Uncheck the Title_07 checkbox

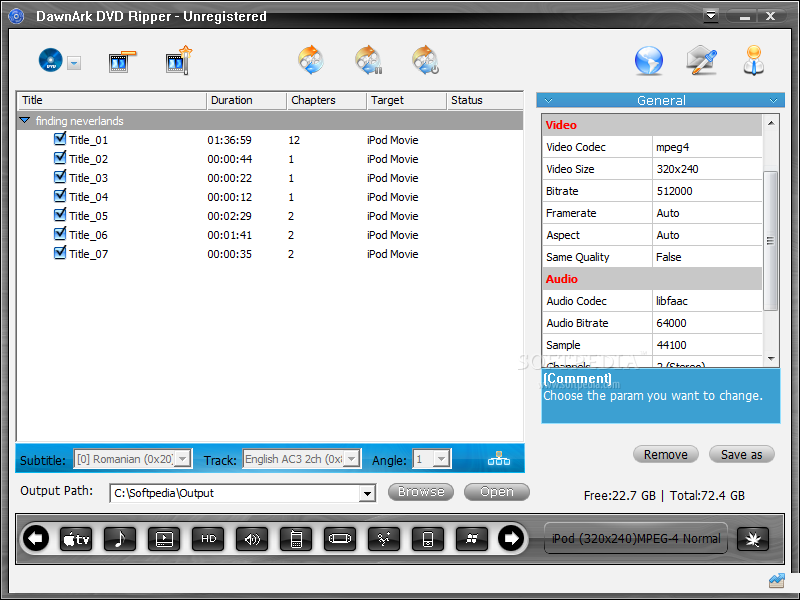60,253
